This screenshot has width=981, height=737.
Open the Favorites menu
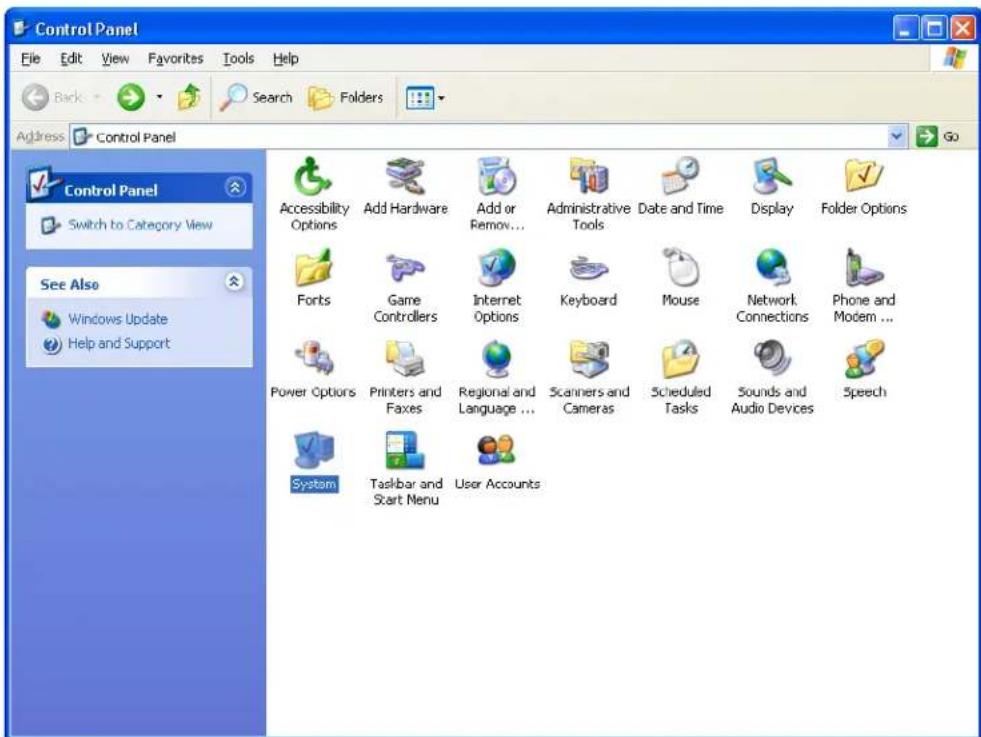(175, 59)
